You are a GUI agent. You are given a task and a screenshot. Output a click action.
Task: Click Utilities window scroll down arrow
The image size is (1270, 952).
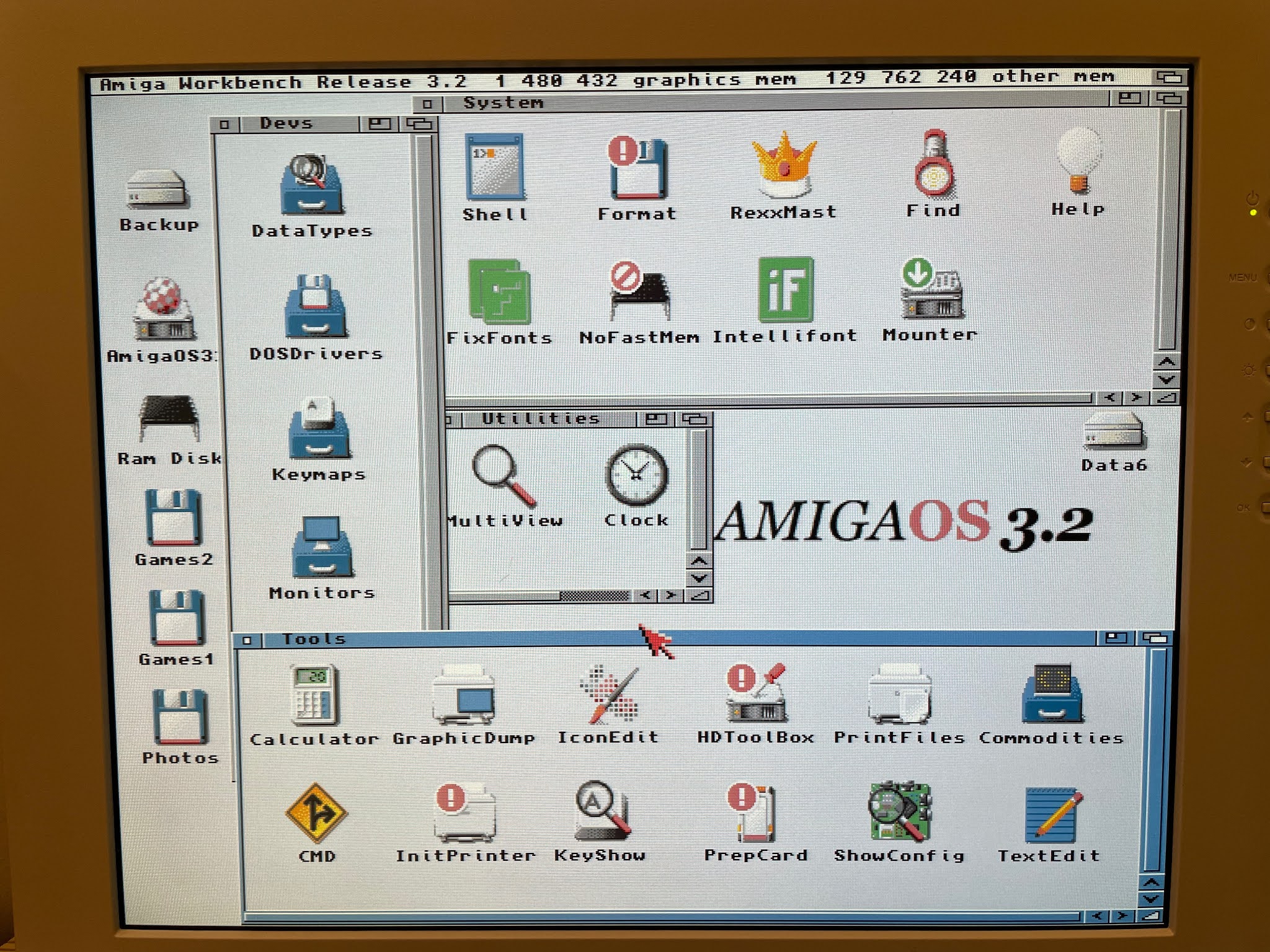699,578
